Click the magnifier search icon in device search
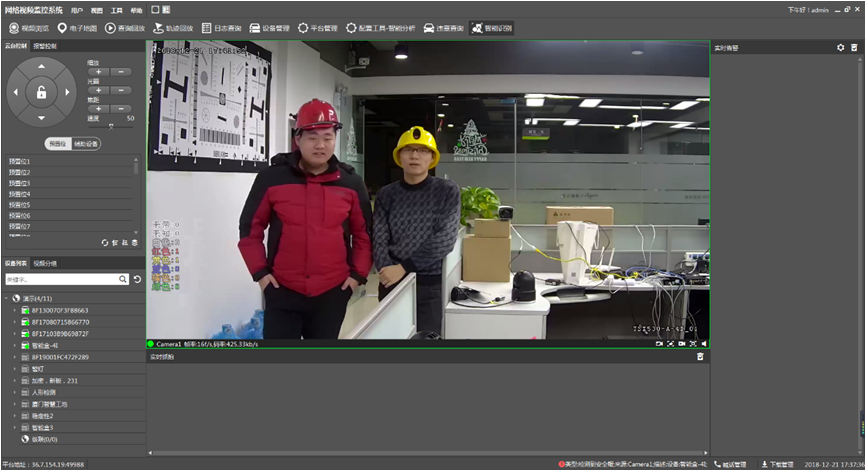Screen dimensions: 866x471 [123, 279]
